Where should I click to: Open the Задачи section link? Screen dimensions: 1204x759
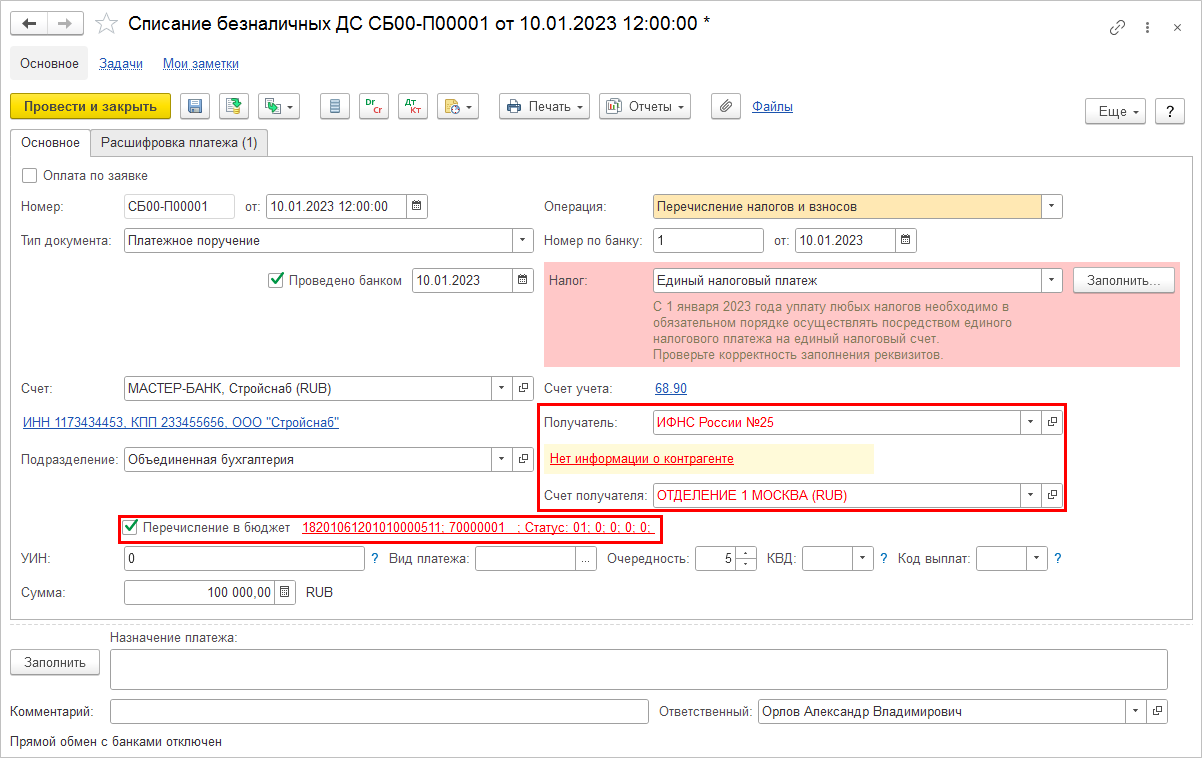121,63
